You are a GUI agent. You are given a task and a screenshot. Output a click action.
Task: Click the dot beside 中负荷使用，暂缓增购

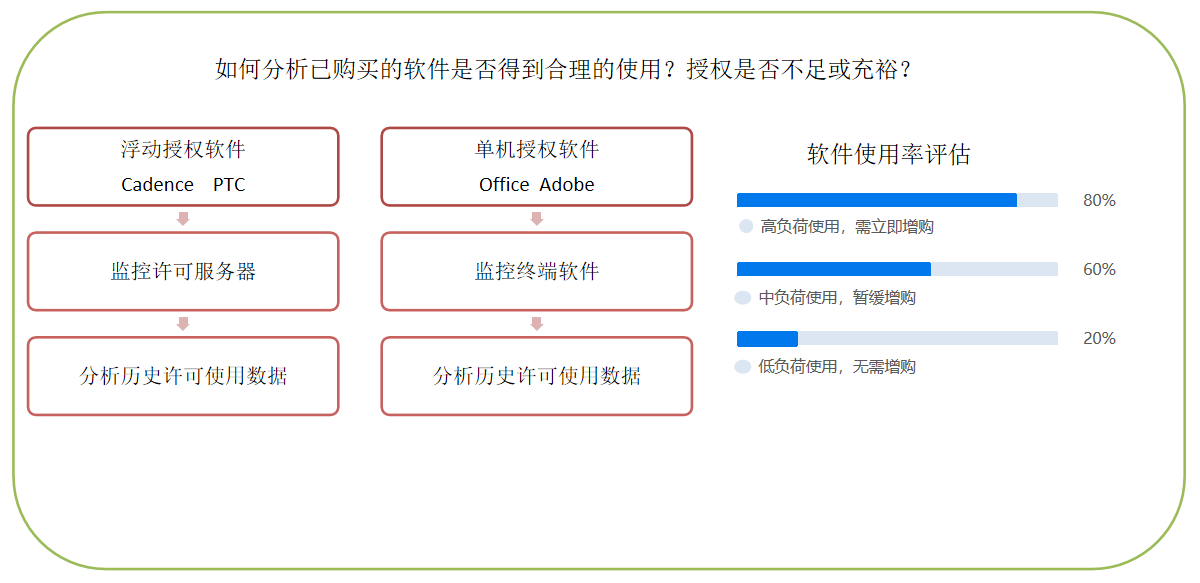743,297
